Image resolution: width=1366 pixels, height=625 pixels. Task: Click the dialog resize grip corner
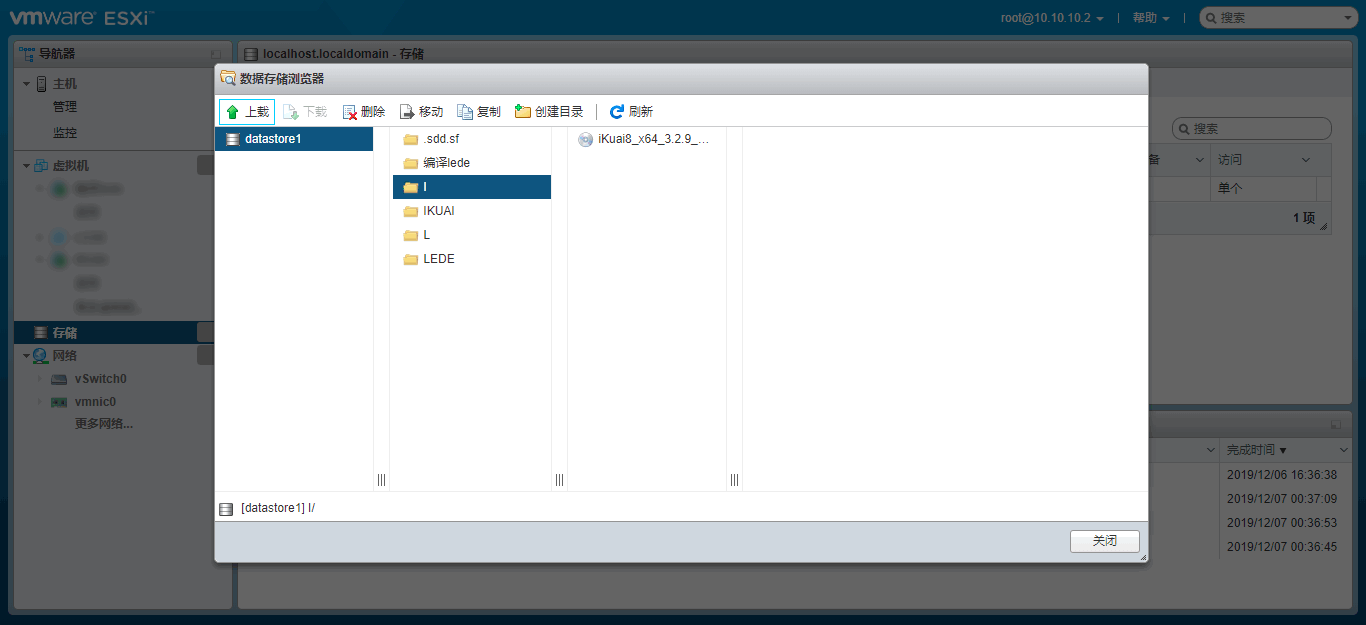[x=1143, y=558]
